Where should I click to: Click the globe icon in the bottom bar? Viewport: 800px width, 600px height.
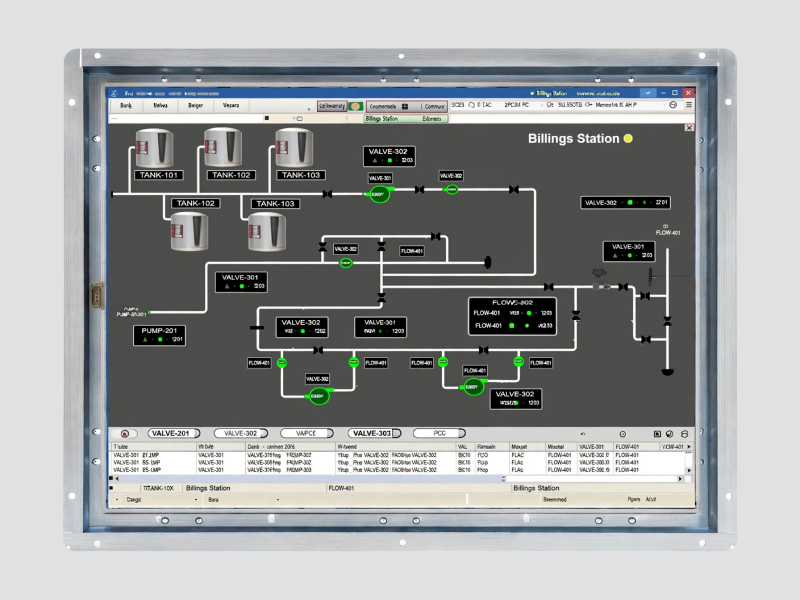[x=669, y=434]
